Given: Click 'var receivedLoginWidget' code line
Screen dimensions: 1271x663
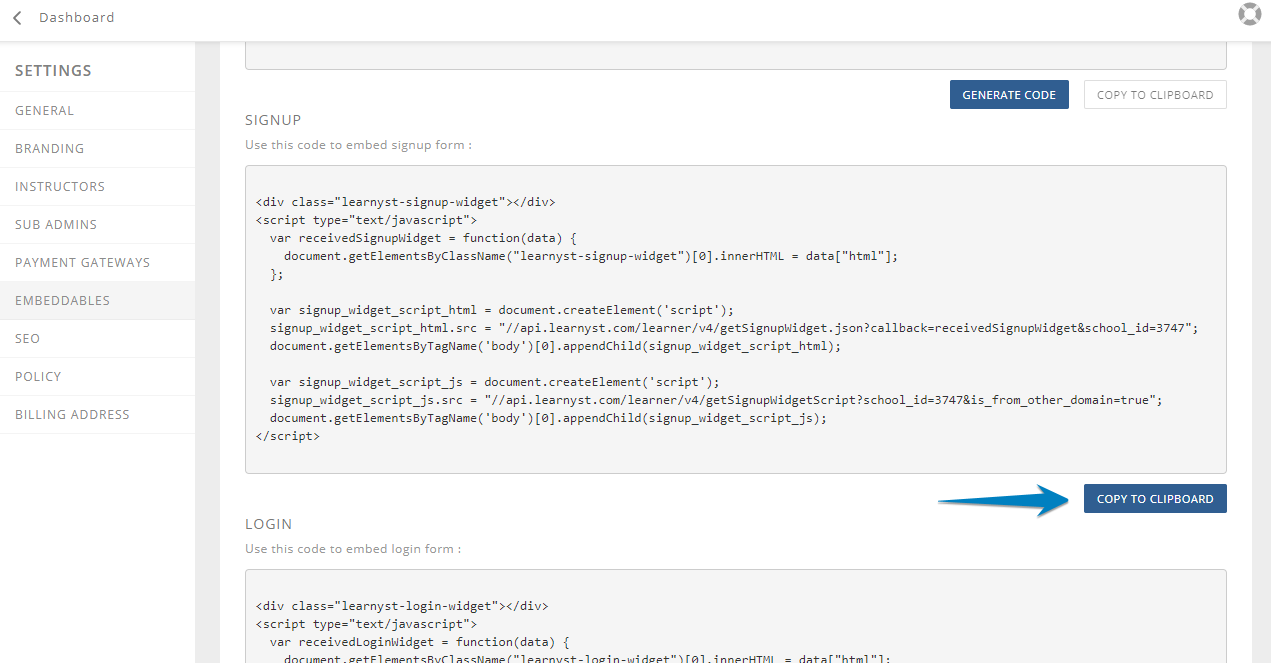Looking at the screenshot, I should (420, 642).
